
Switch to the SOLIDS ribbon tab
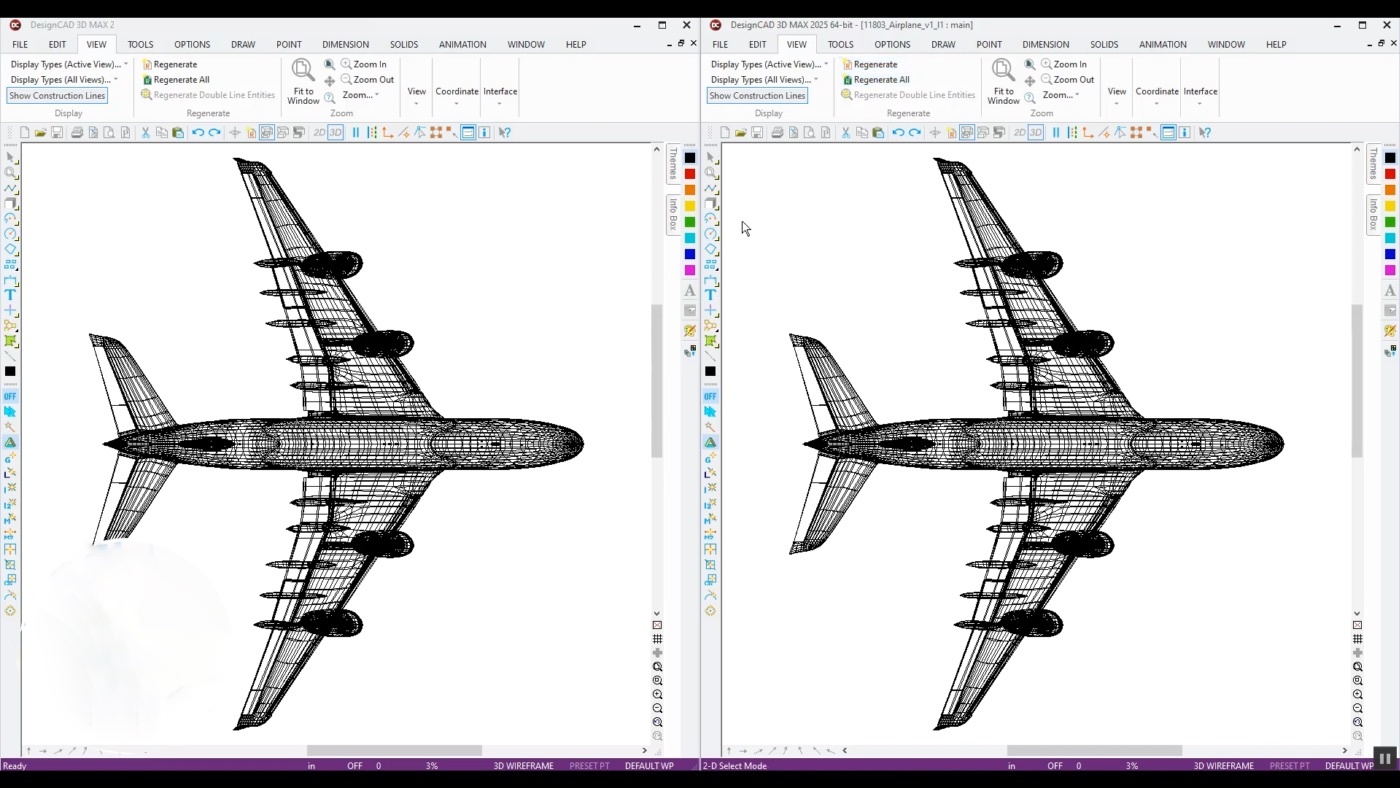pyautogui.click(x=404, y=44)
